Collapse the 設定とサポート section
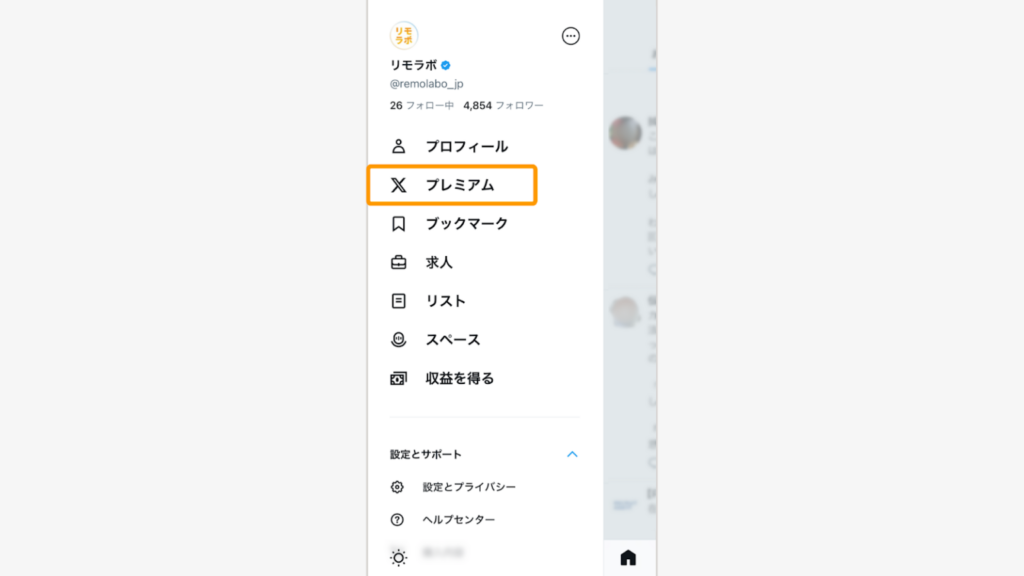The height and width of the screenshot is (576, 1024). [x=571, y=453]
